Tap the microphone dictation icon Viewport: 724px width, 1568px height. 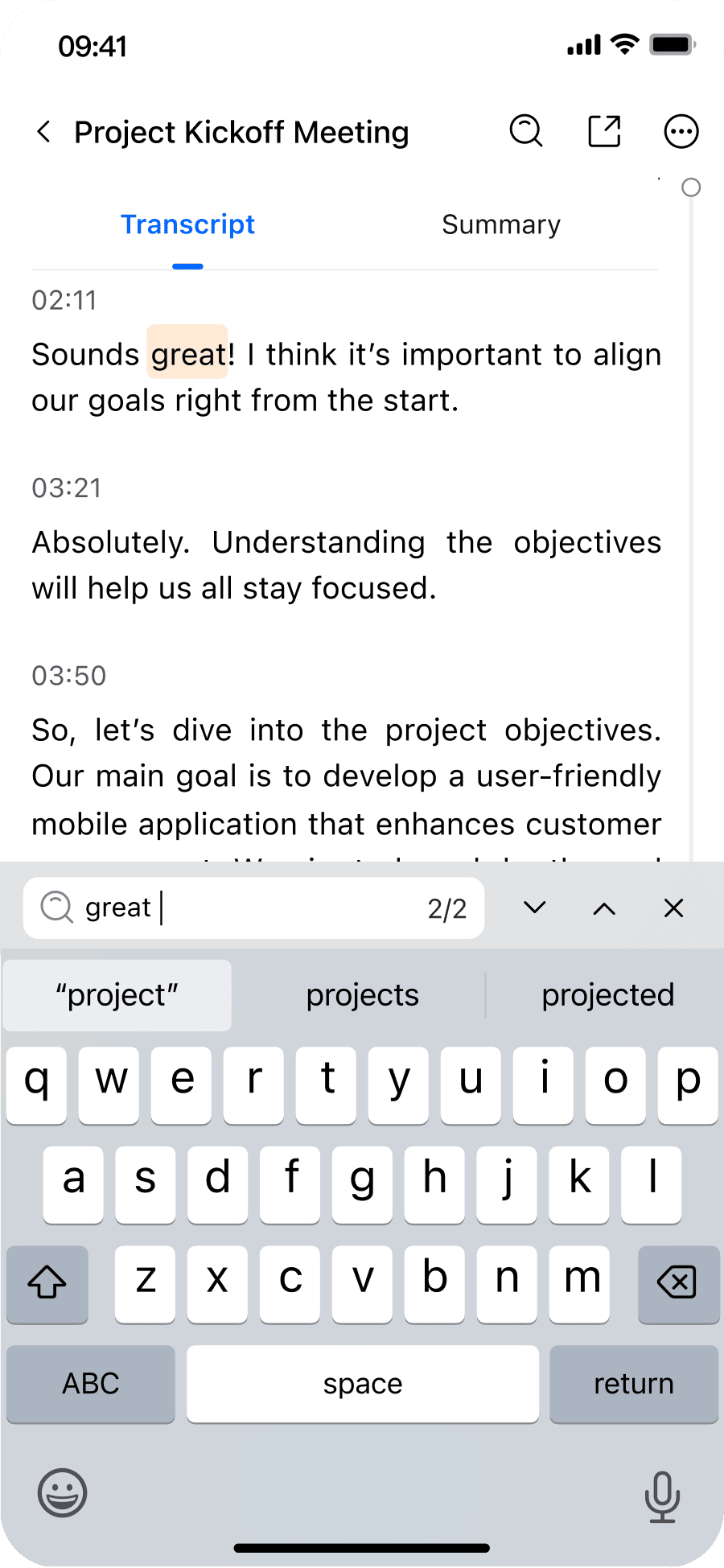662,1496
